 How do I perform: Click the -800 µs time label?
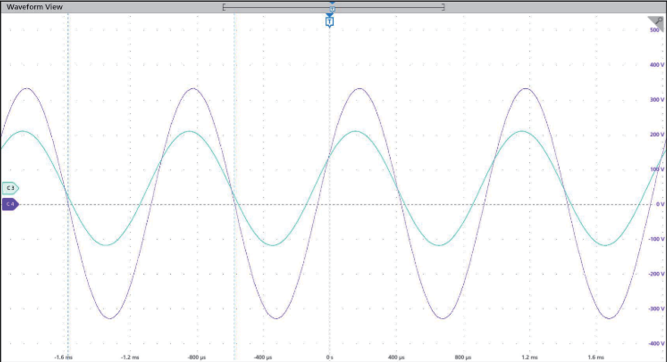click(x=197, y=357)
